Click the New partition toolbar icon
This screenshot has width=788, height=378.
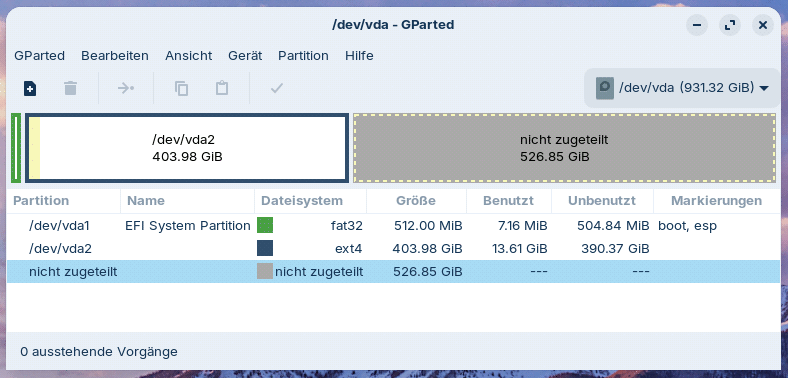pyautogui.click(x=30, y=88)
